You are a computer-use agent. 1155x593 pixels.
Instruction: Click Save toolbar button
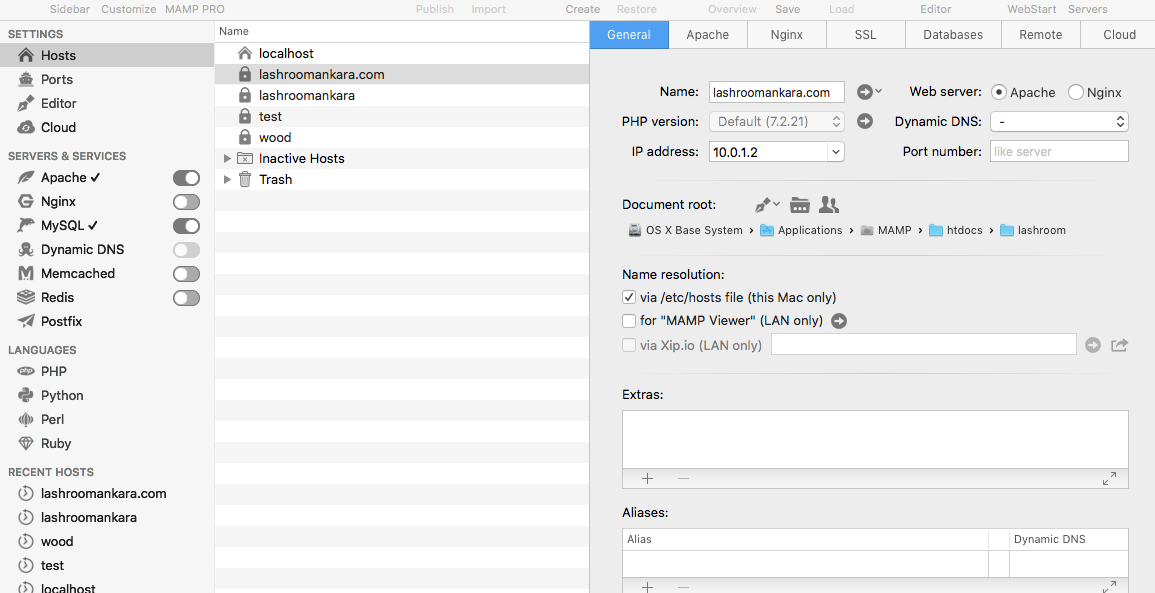click(787, 9)
